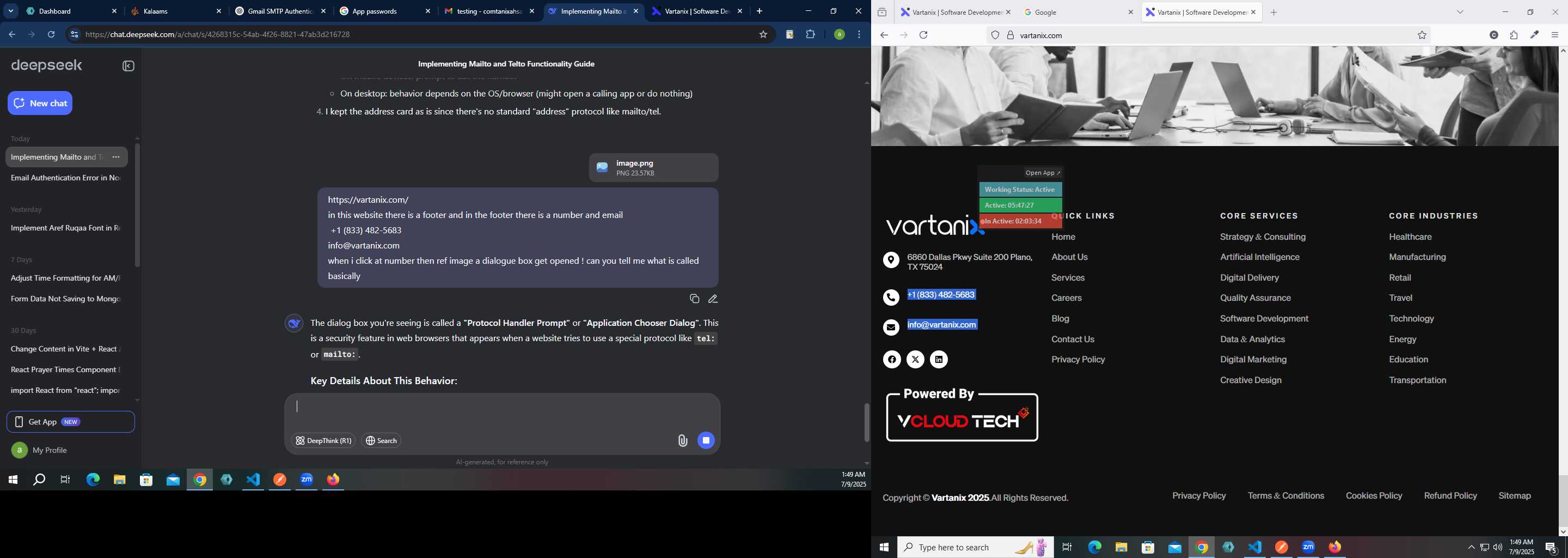Image resolution: width=1568 pixels, height=558 pixels.
Task: Click phone icon in Vartanix footer
Action: [891, 298]
